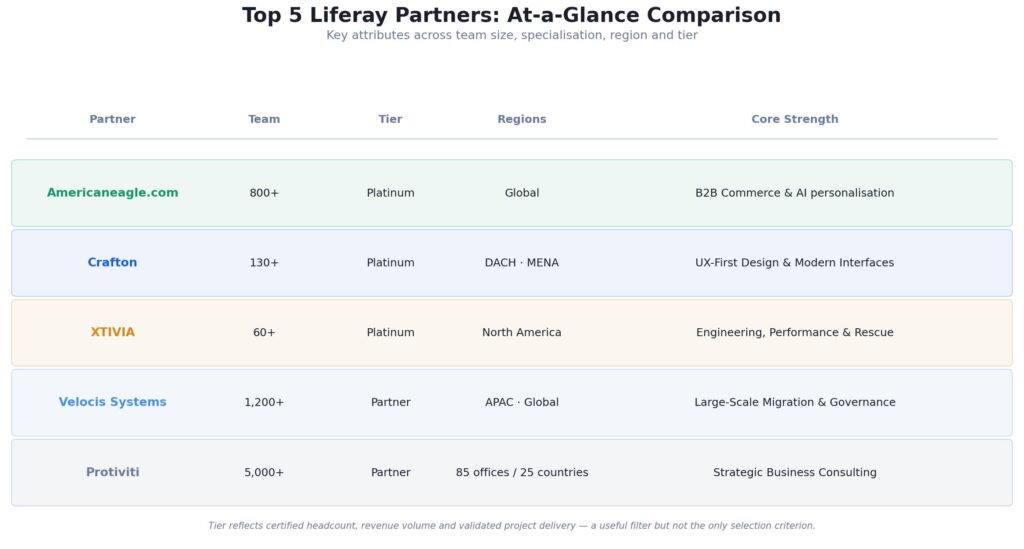Select the 'XTIVIA' partner name
The image size is (1024, 549).
pos(112,332)
